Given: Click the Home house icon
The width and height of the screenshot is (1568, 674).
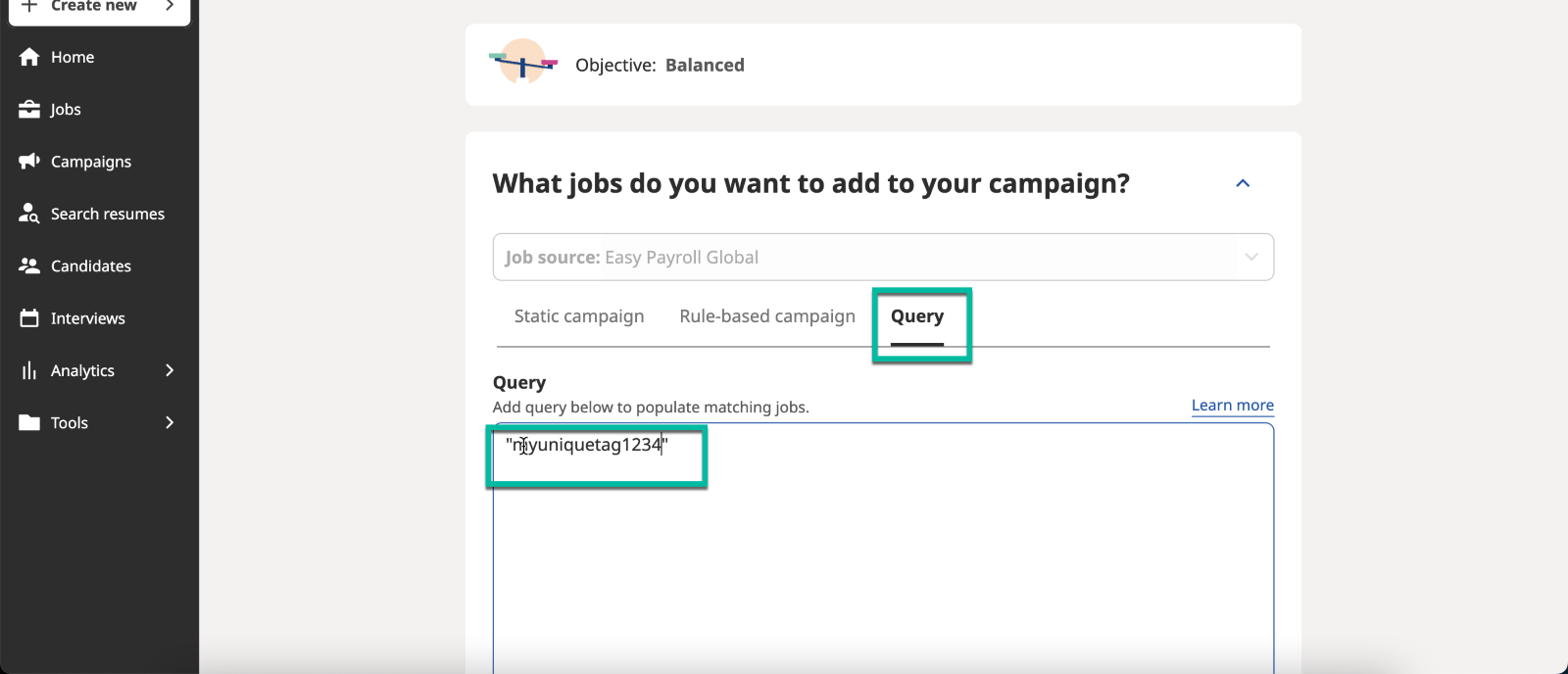Looking at the screenshot, I should [29, 57].
